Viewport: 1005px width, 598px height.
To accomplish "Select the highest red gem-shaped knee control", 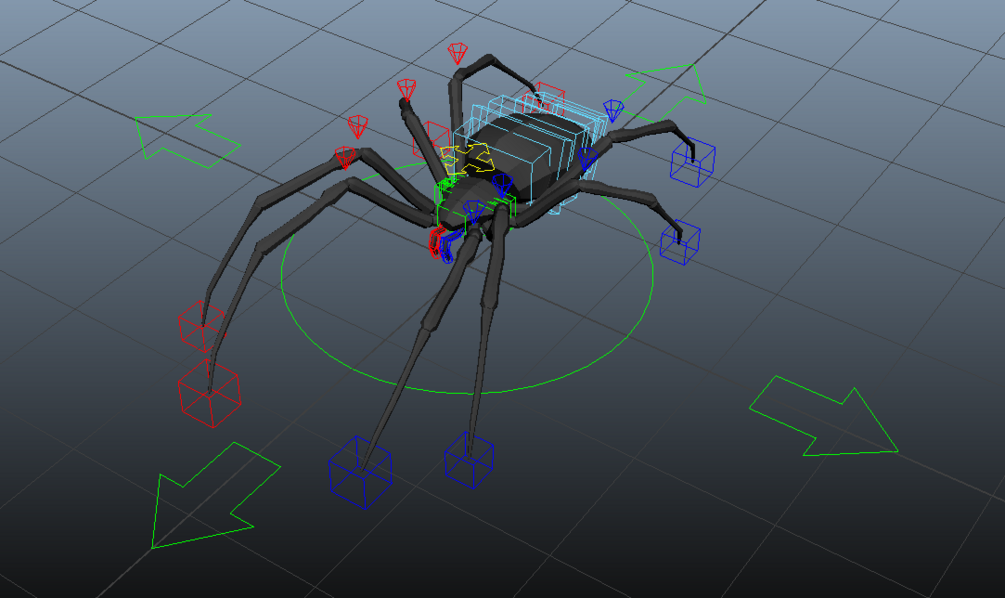I will click(457, 53).
